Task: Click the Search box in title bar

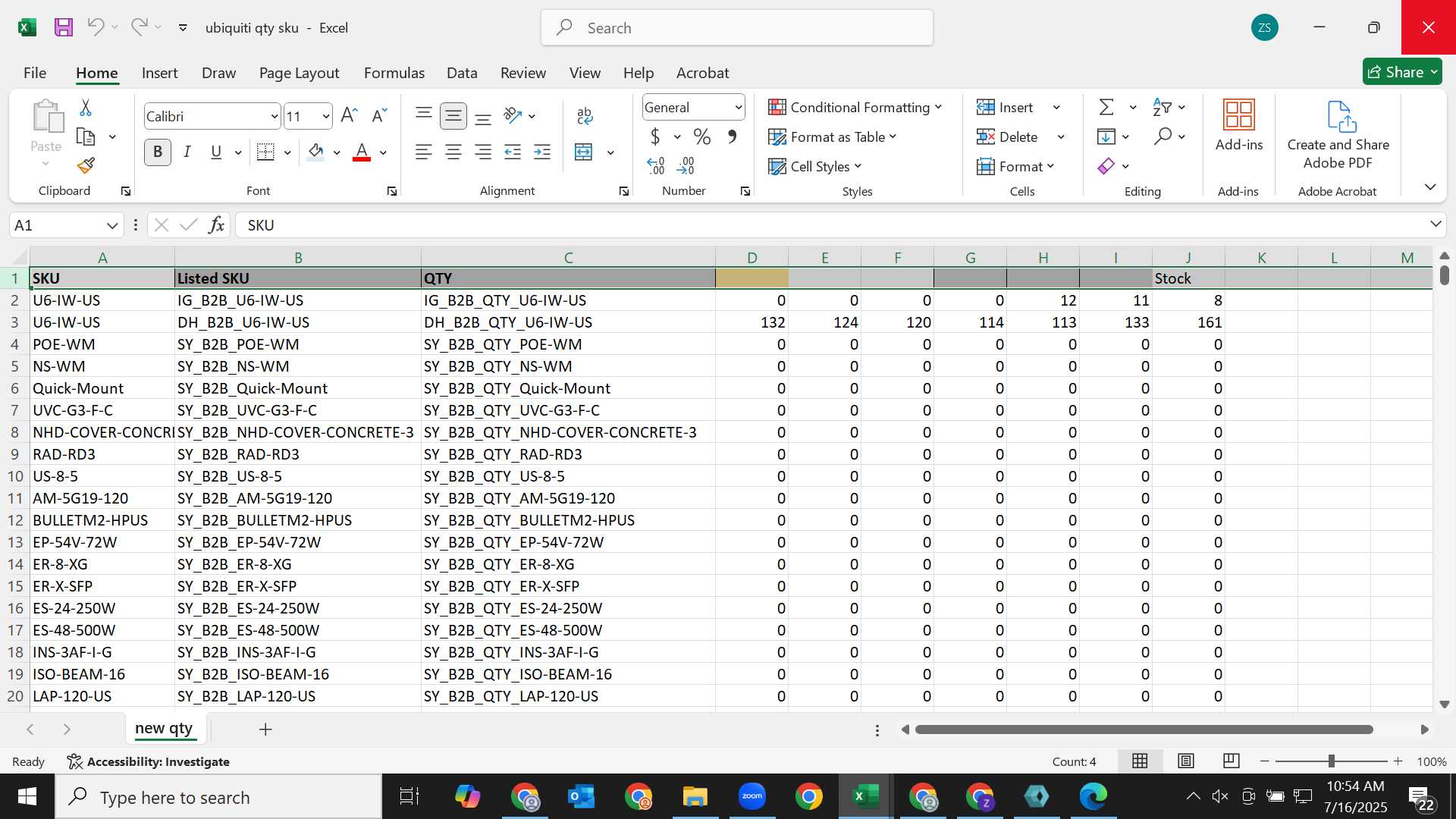Action: [x=736, y=28]
